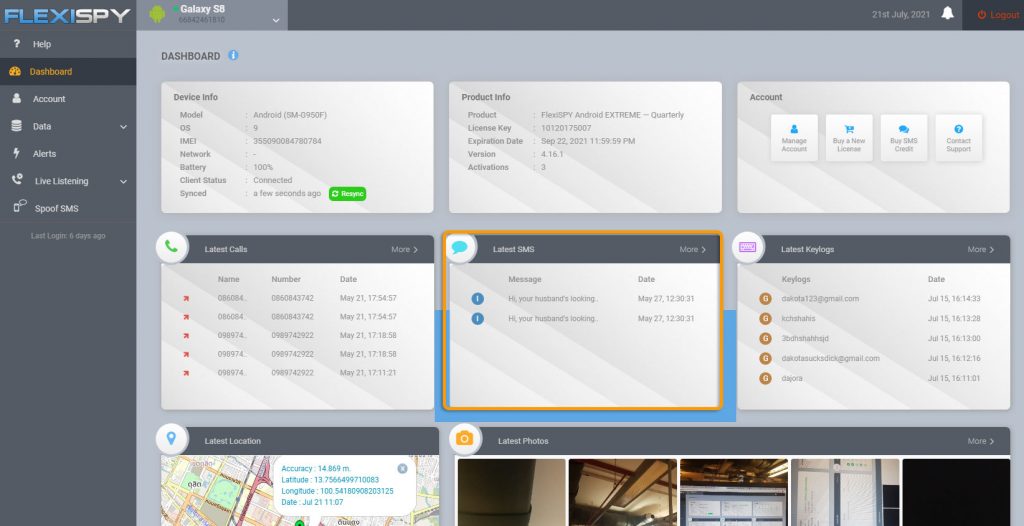The width and height of the screenshot is (1024, 526).
Task: Click the Dashboard gauge icon in sidebar
Action: [x=15, y=71]
